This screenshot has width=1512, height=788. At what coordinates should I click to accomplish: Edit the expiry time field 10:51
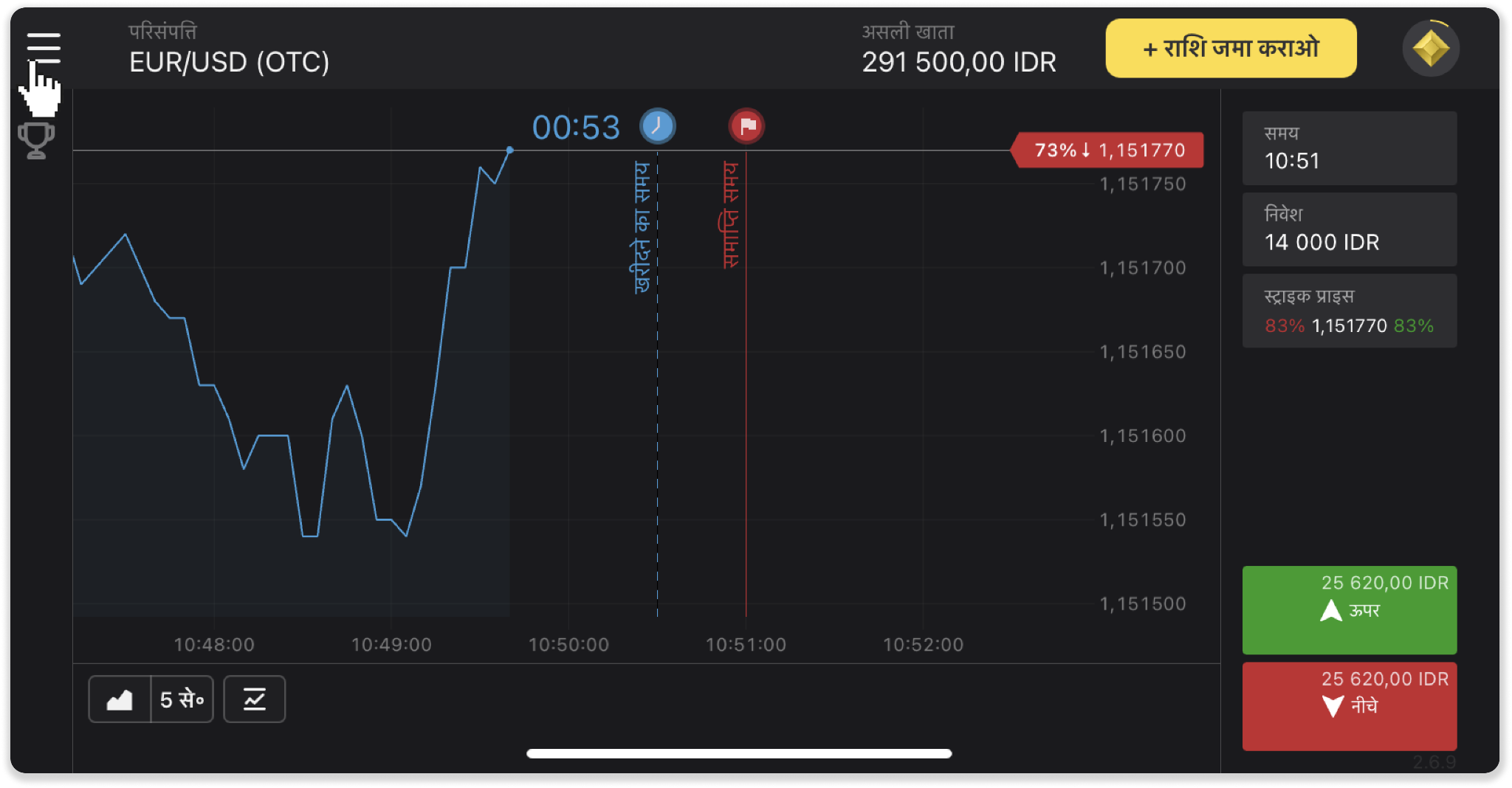click(1349, 148)
